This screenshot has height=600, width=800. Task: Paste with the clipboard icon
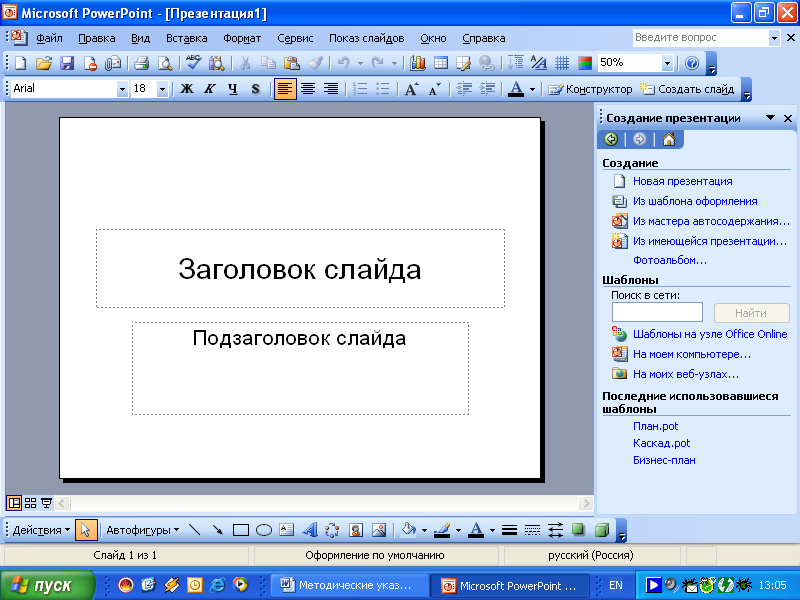tap(291, 63)
